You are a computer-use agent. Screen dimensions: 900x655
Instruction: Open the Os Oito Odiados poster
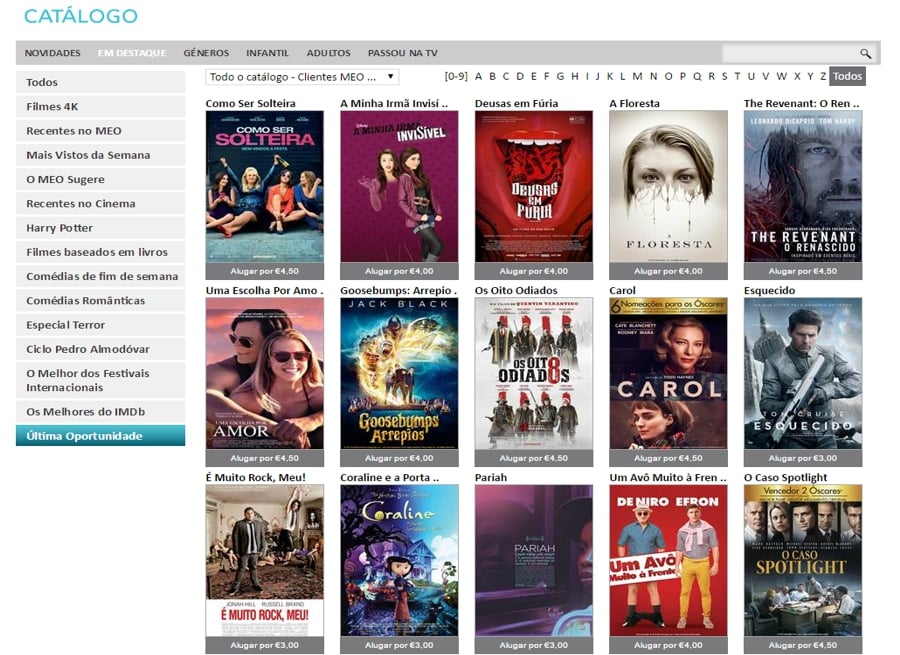[x=534, y=374]
